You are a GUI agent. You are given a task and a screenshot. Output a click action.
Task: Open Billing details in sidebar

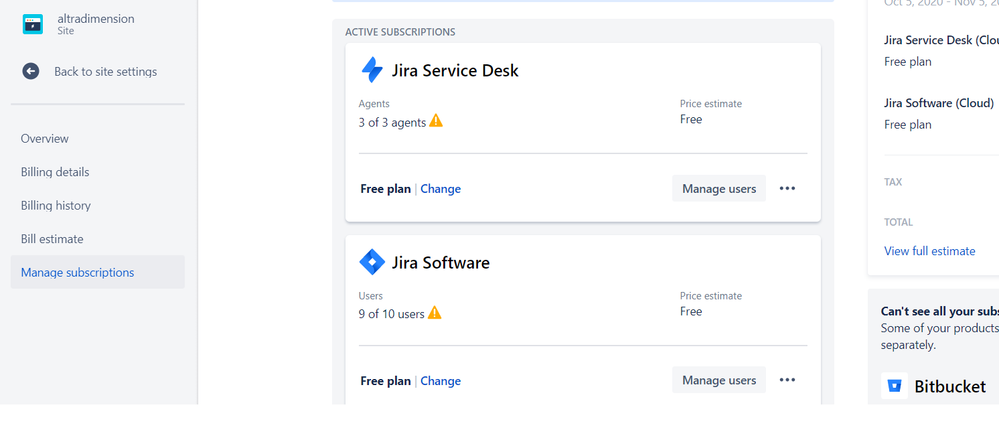coord(55,172)
